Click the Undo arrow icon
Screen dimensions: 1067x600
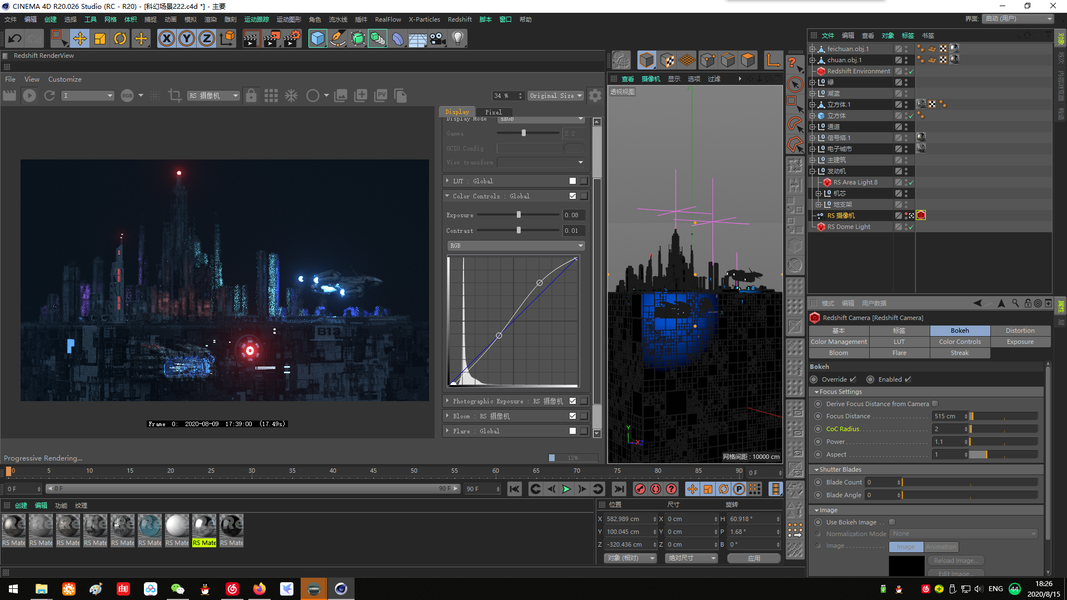[x=14, y=39]
